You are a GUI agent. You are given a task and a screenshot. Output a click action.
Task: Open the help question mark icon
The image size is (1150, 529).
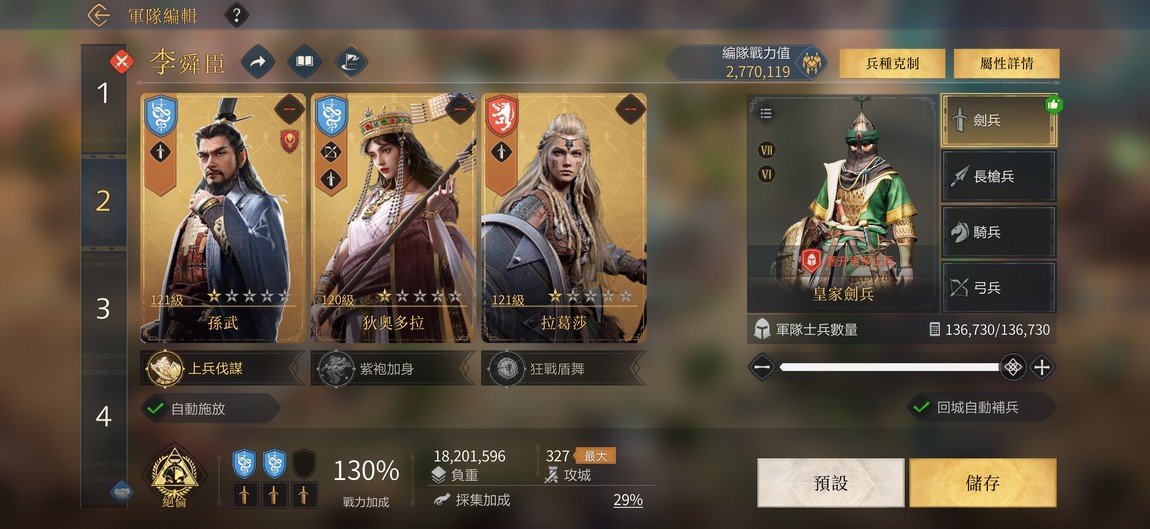pos(236,15)
